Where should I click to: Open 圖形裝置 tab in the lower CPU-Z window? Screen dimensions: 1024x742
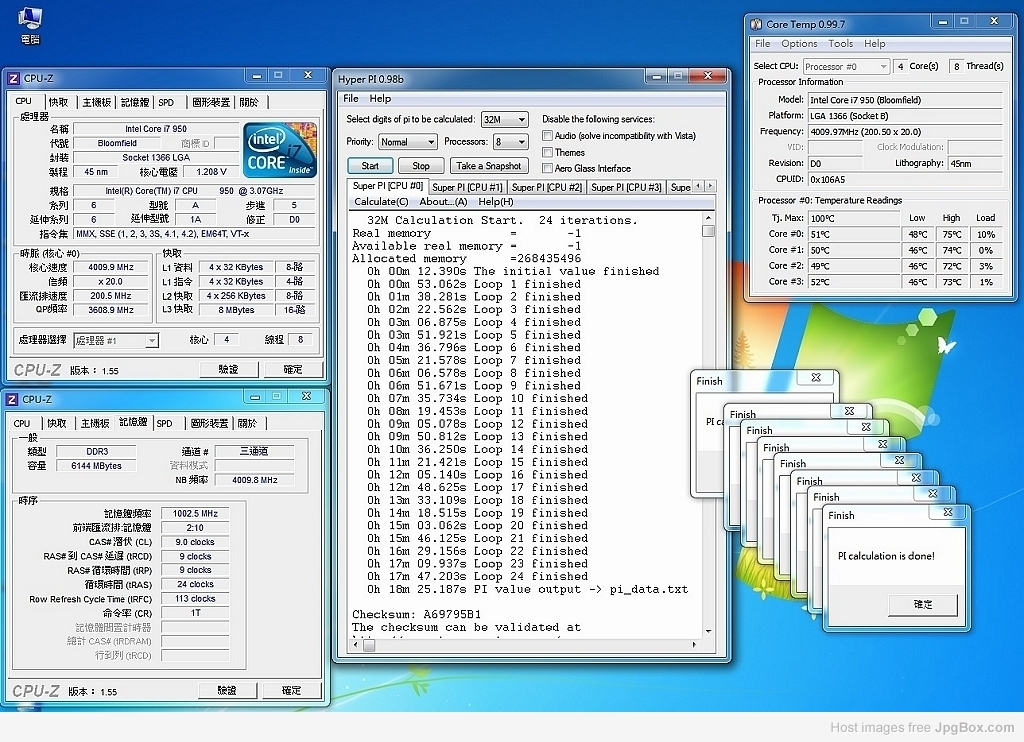pyautogui.click(x=209, y=423)
